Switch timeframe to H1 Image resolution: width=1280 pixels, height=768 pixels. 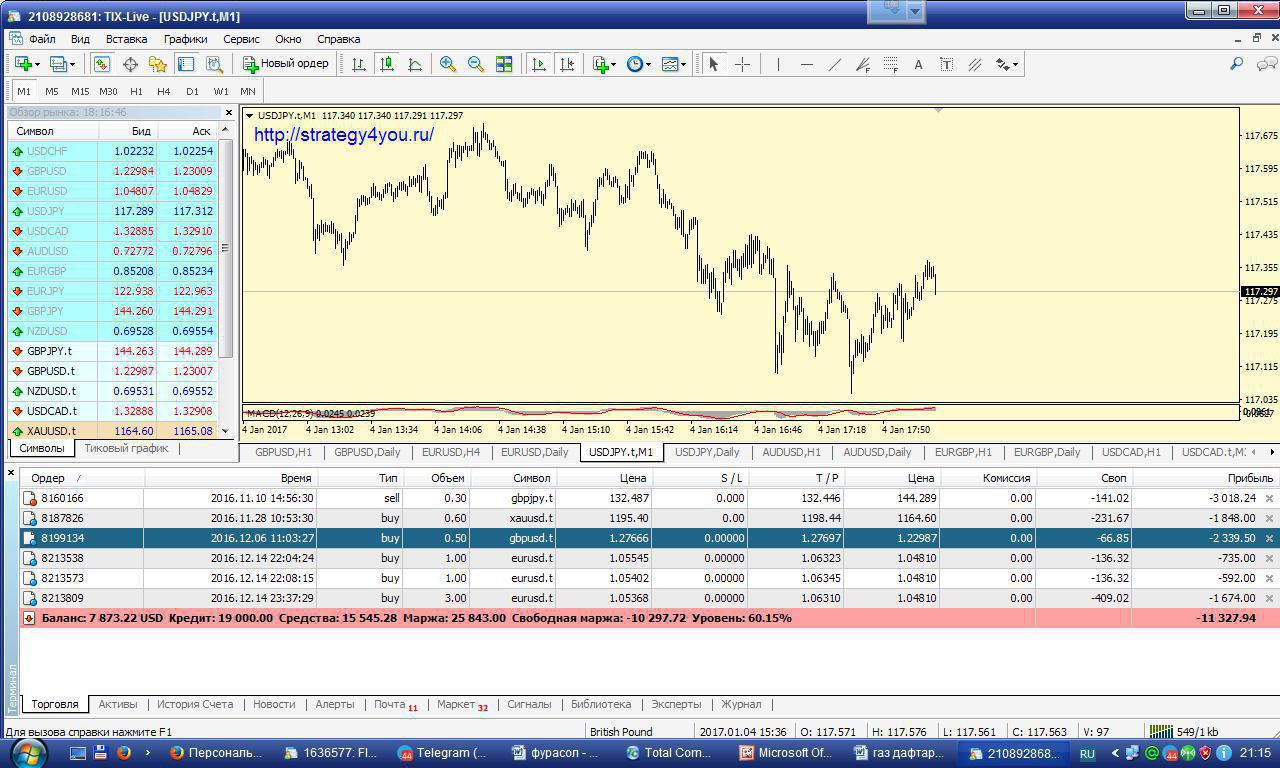point(136,91)
